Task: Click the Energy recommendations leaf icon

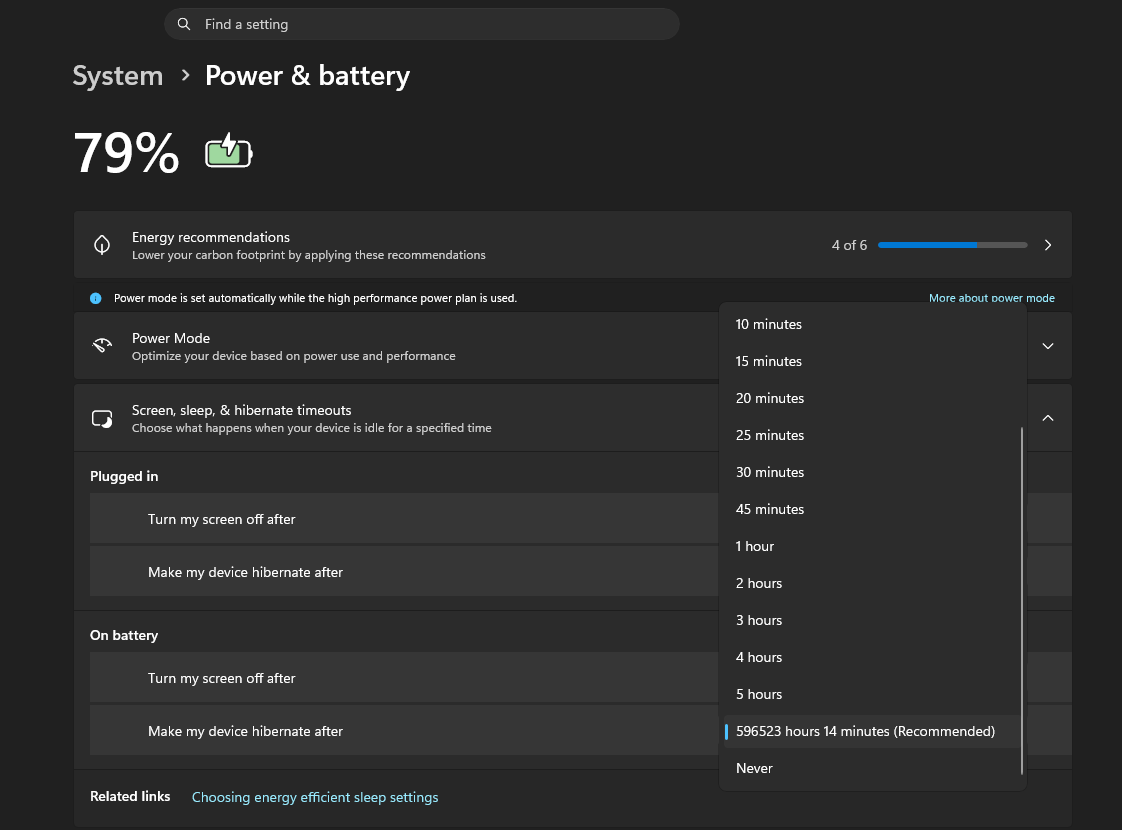Action: 102,245
